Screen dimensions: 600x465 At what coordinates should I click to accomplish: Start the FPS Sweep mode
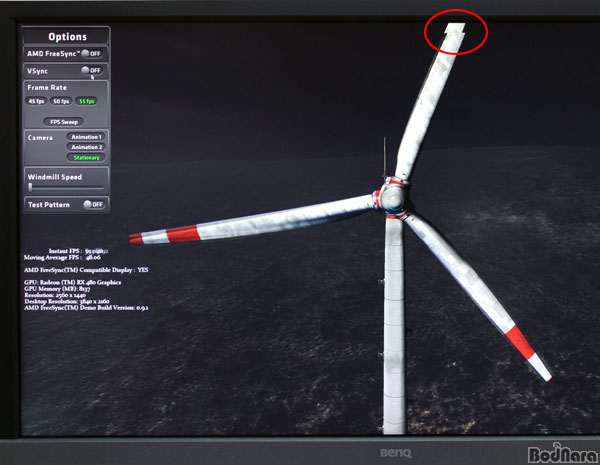click(64, 122)
